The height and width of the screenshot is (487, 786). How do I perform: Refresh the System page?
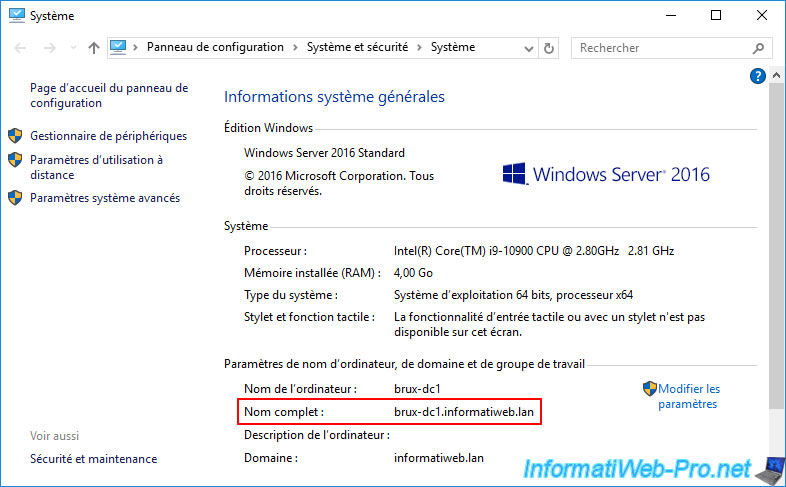pos(548,48)
